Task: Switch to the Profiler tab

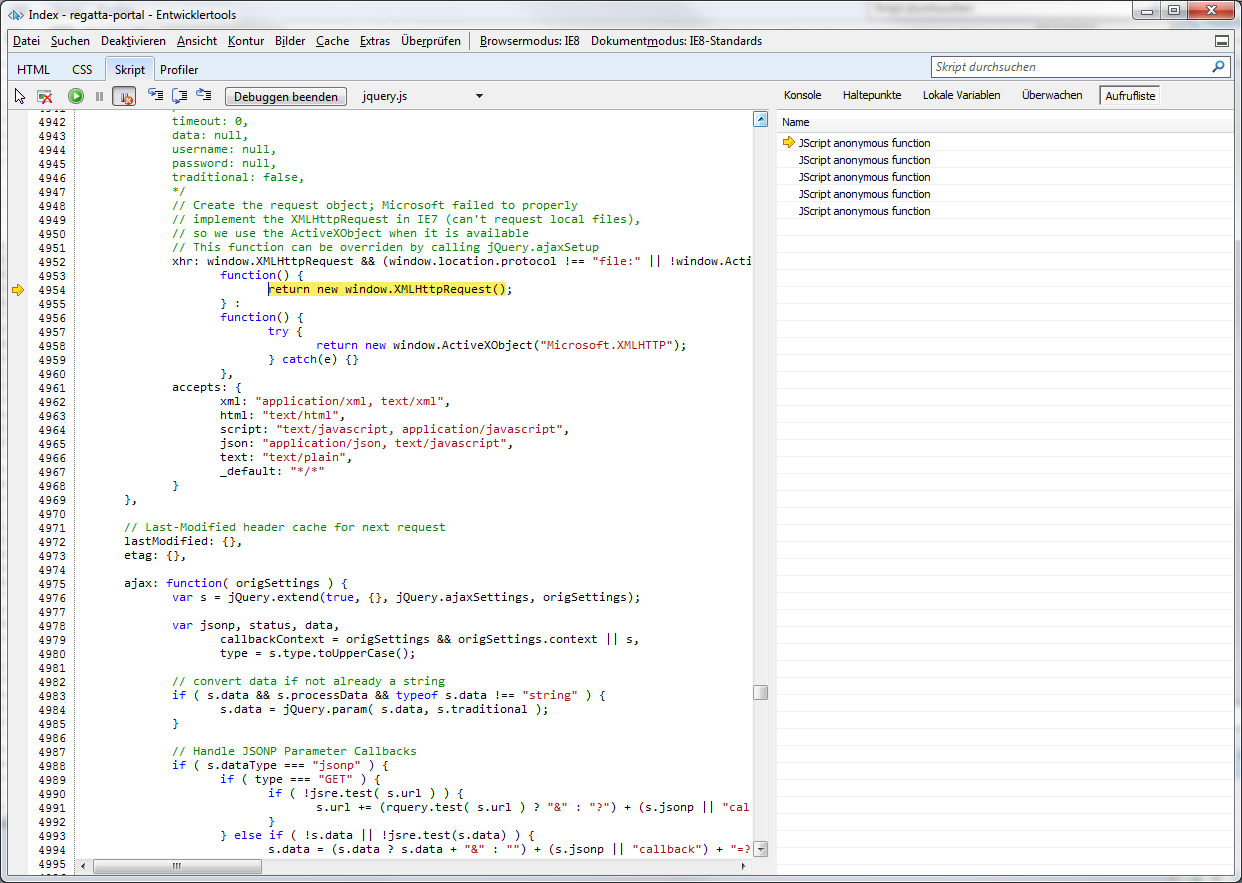Action: point(179,69)
